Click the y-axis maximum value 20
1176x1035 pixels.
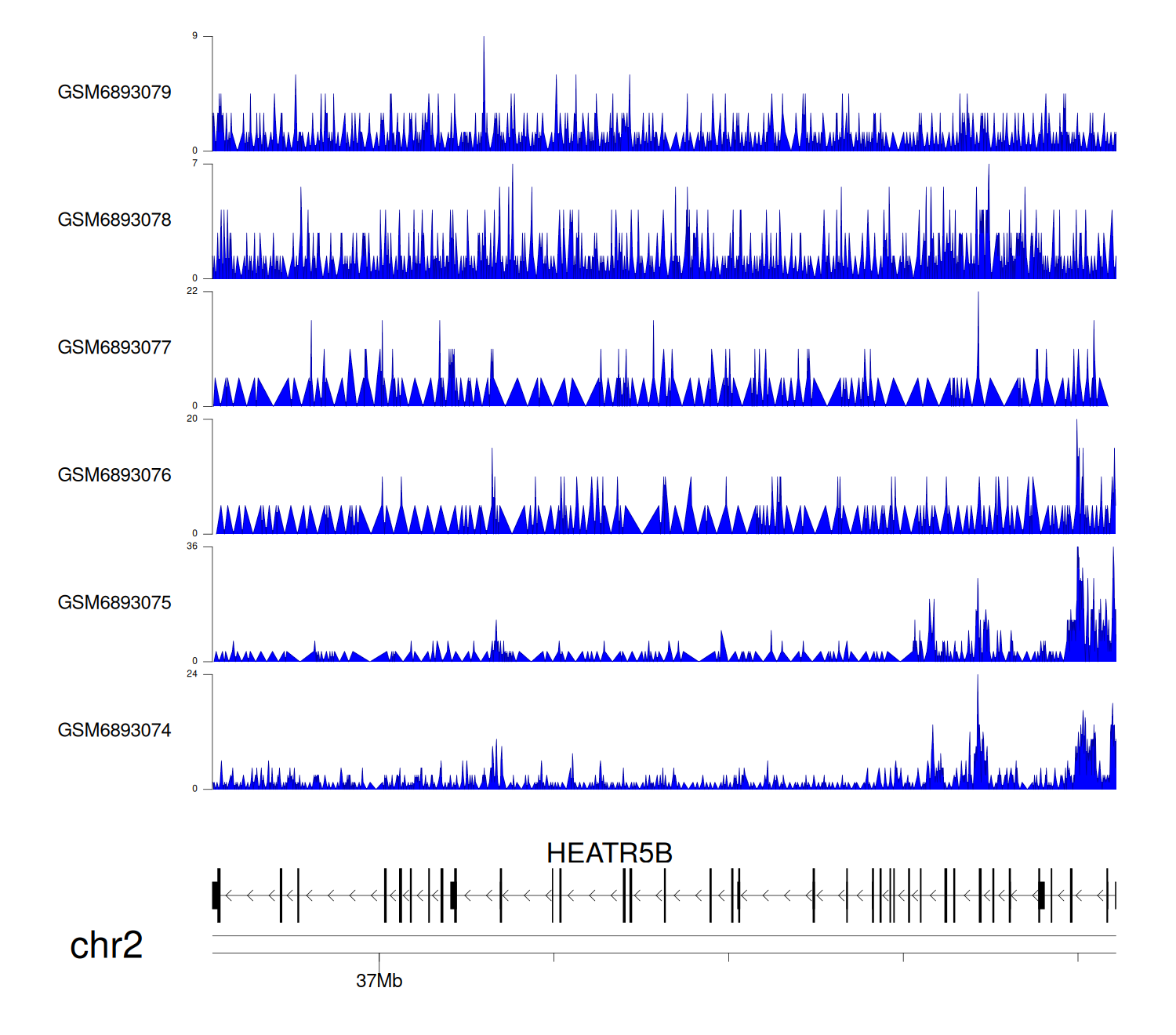pos(192,419)
